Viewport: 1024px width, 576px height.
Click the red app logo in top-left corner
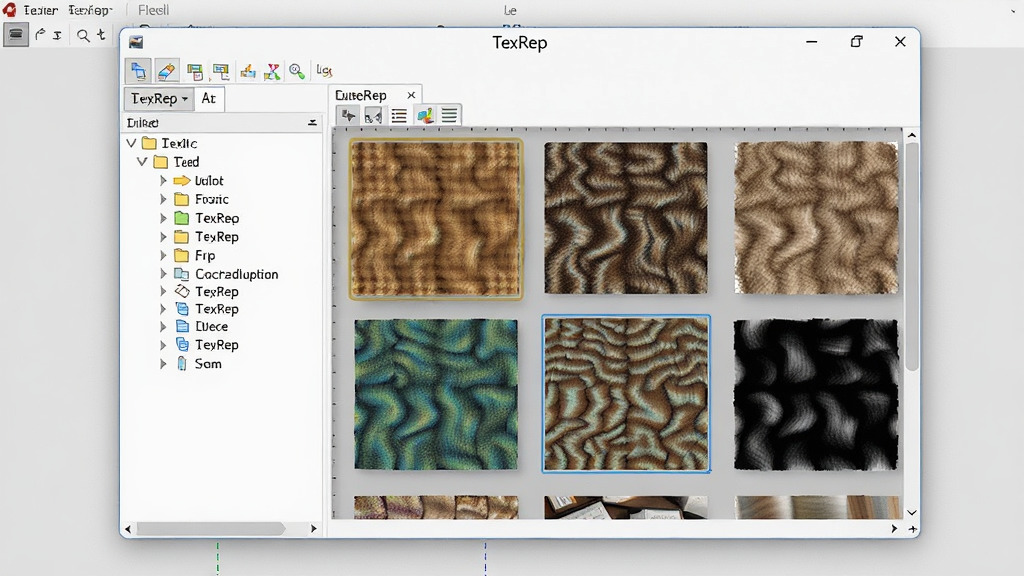(9, 10)
